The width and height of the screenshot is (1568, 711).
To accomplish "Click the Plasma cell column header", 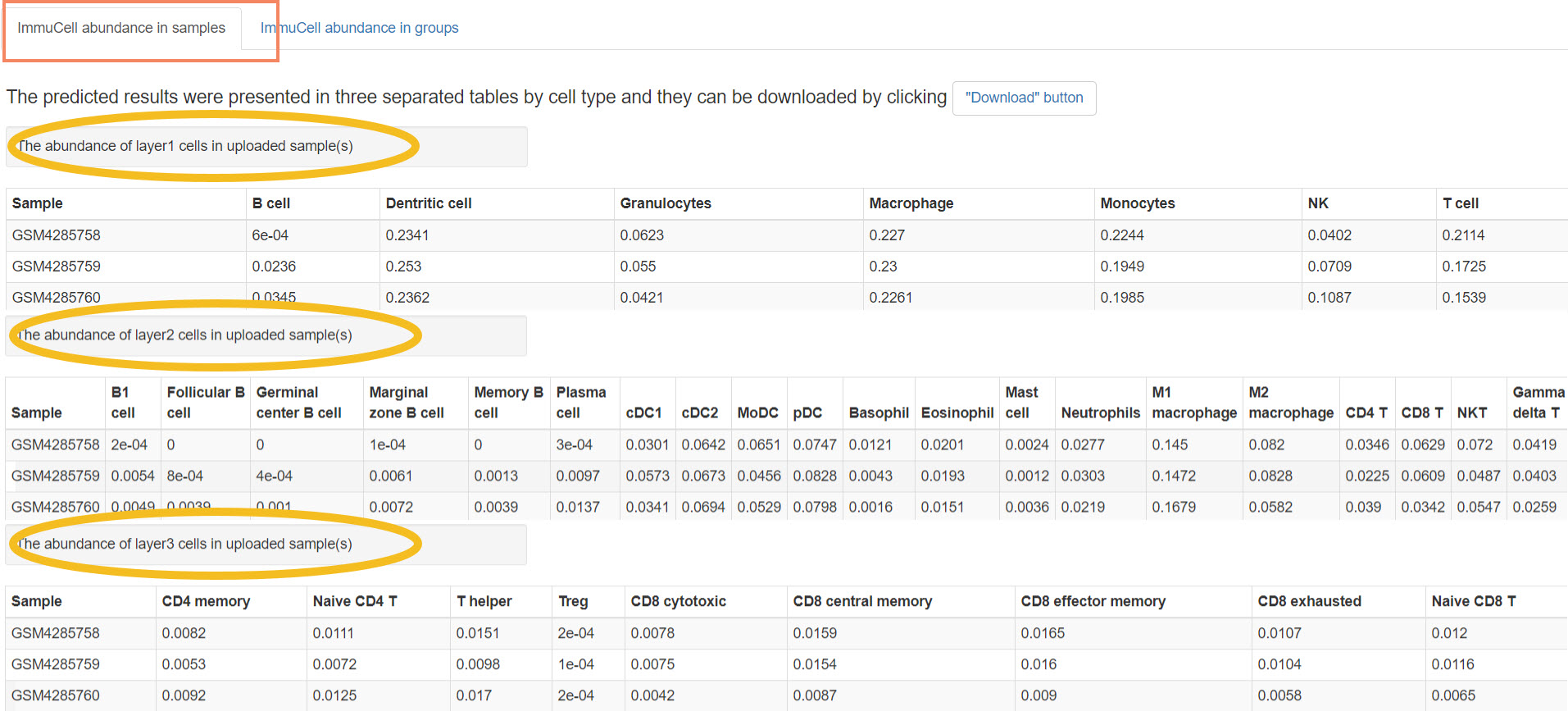I will pos(581,403).
